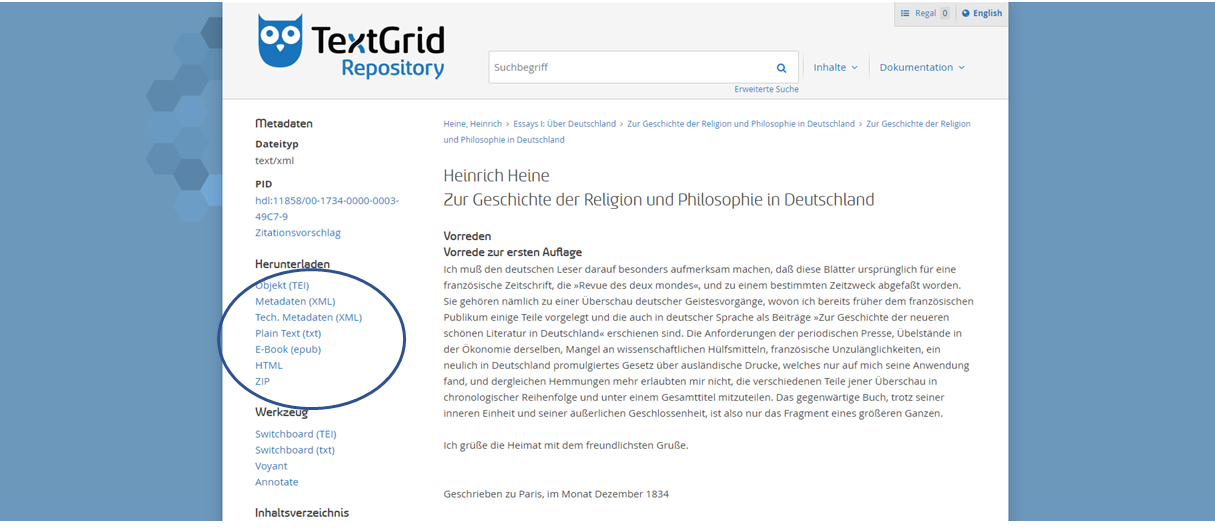Download the E-Book (epub) version
The width and height of the screenshot is (1215, 529).
[x=288, y=350]
